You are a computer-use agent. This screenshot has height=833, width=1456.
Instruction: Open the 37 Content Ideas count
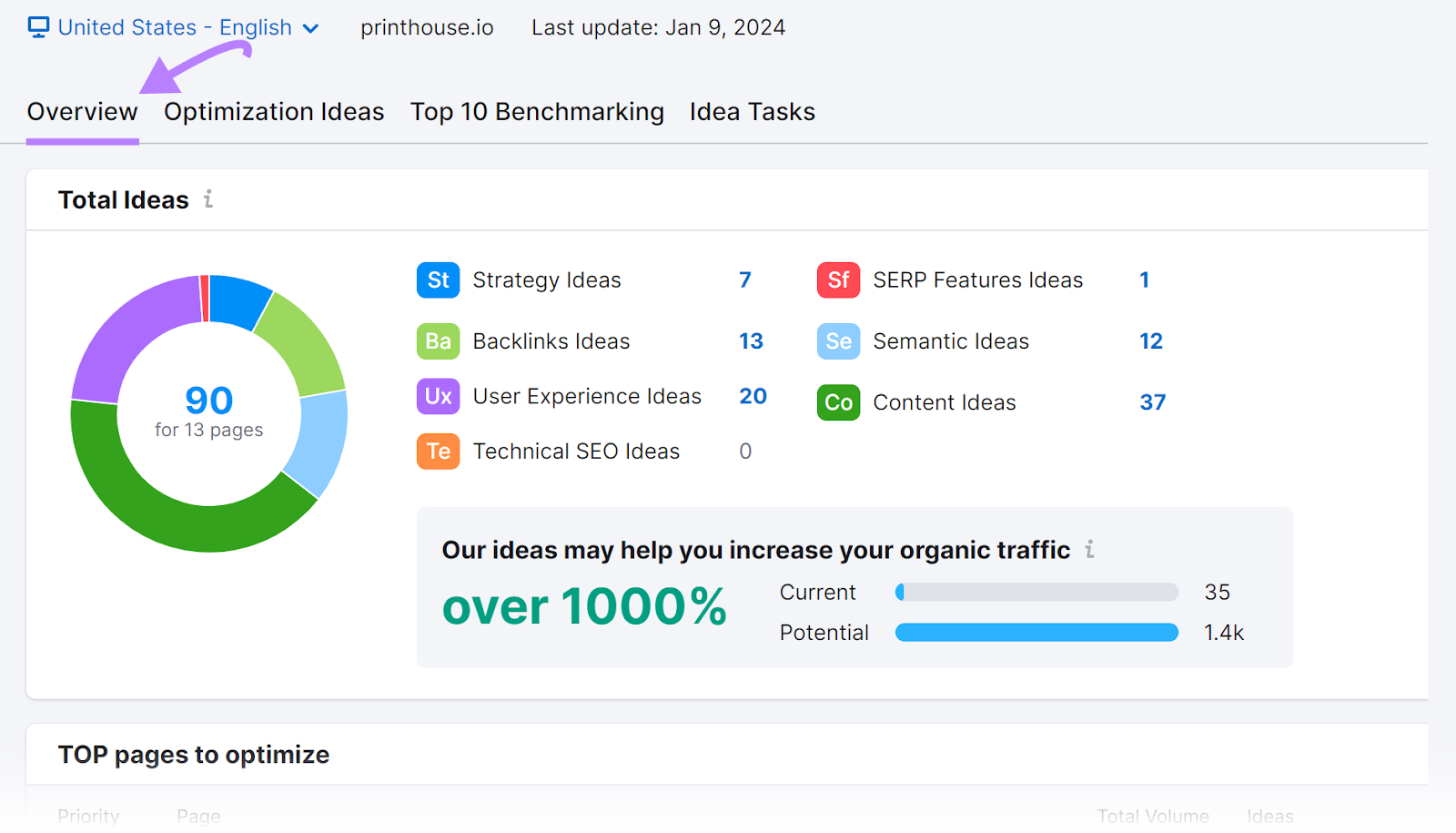coord(1152,401)
